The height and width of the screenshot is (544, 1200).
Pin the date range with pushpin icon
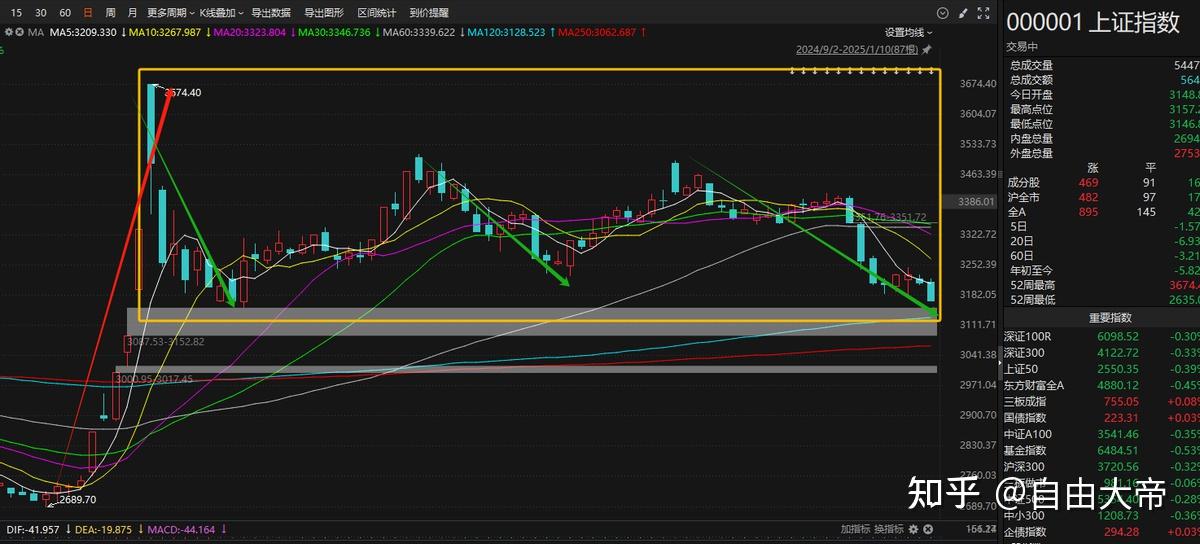[x=927, y=49]
